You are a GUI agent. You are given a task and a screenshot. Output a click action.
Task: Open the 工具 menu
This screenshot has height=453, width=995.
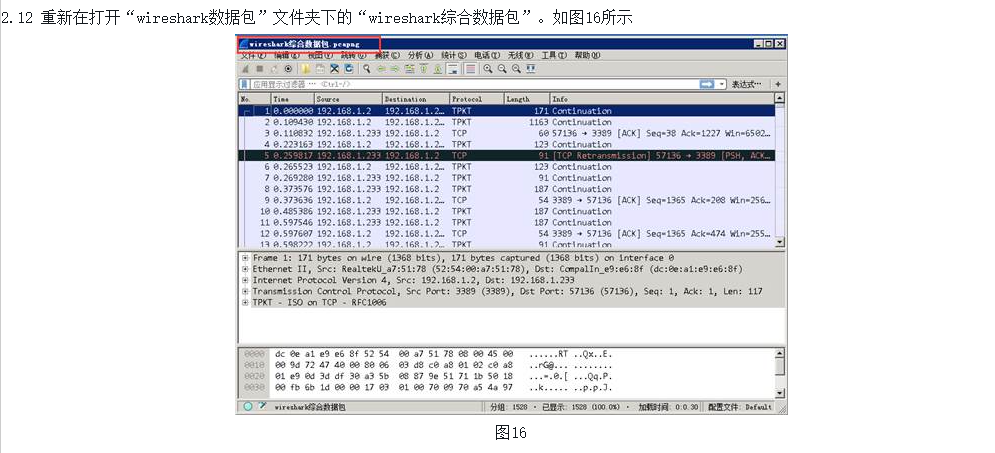[554, 55]
